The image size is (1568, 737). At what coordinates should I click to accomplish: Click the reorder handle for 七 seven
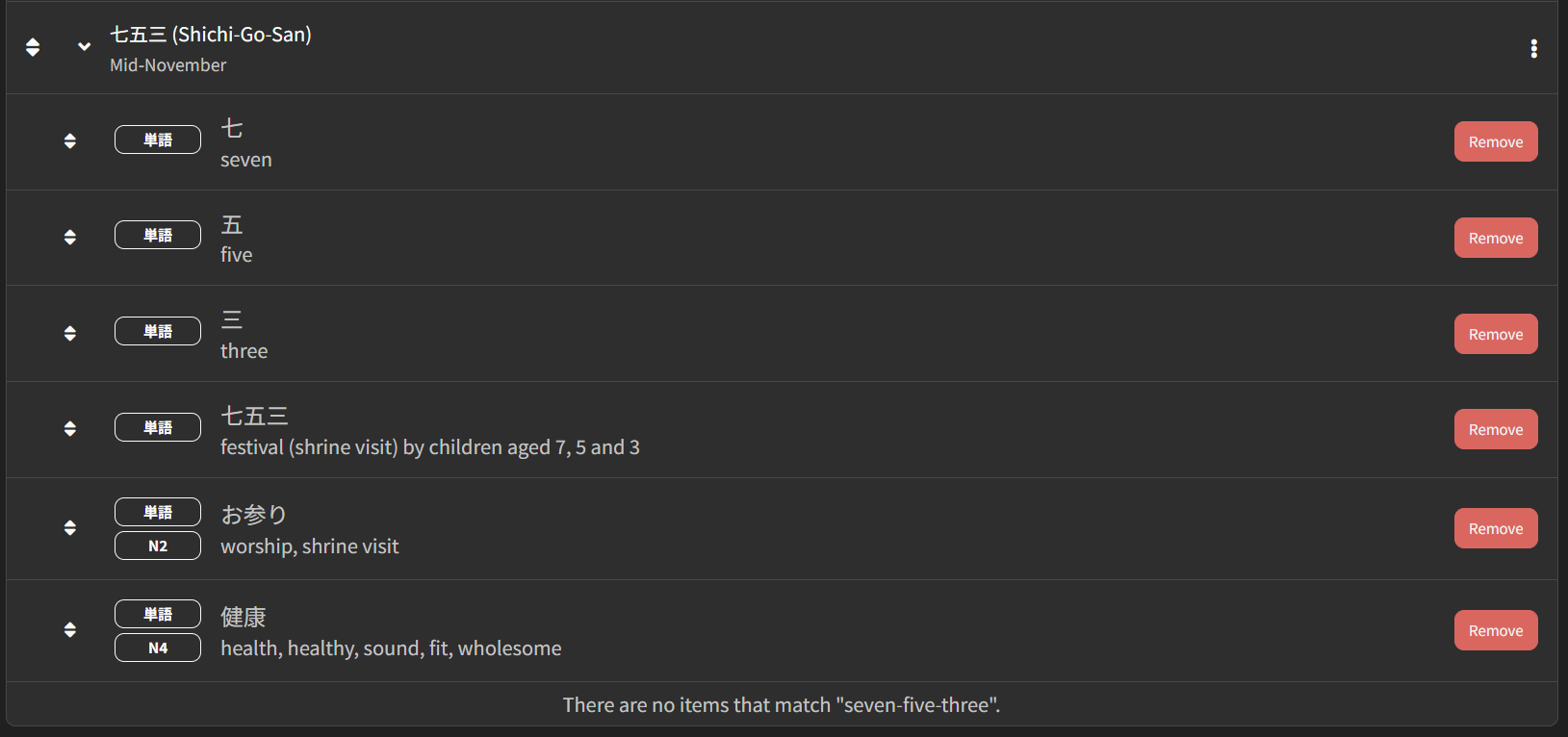[x=70, y=140]
